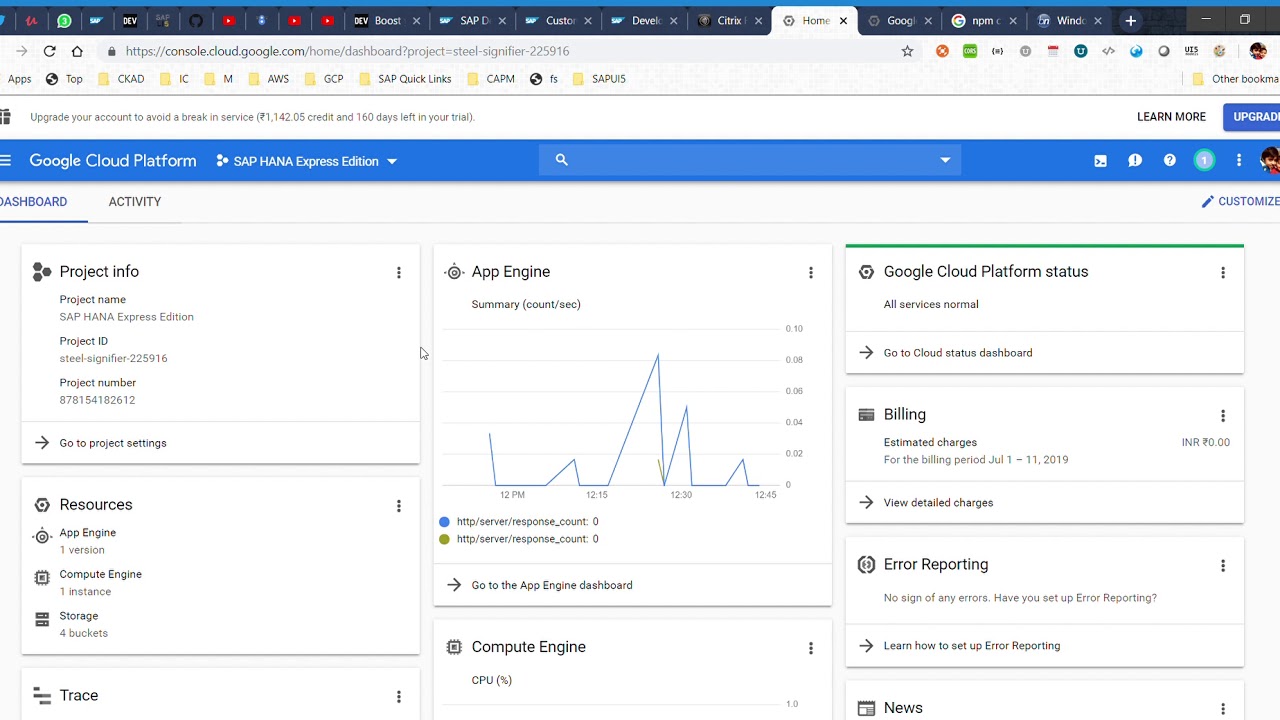This screenshot has height=720, width=1280.
Task: Click the INR ₹0.00 estimated charges value
Action: coord(1206,442)
